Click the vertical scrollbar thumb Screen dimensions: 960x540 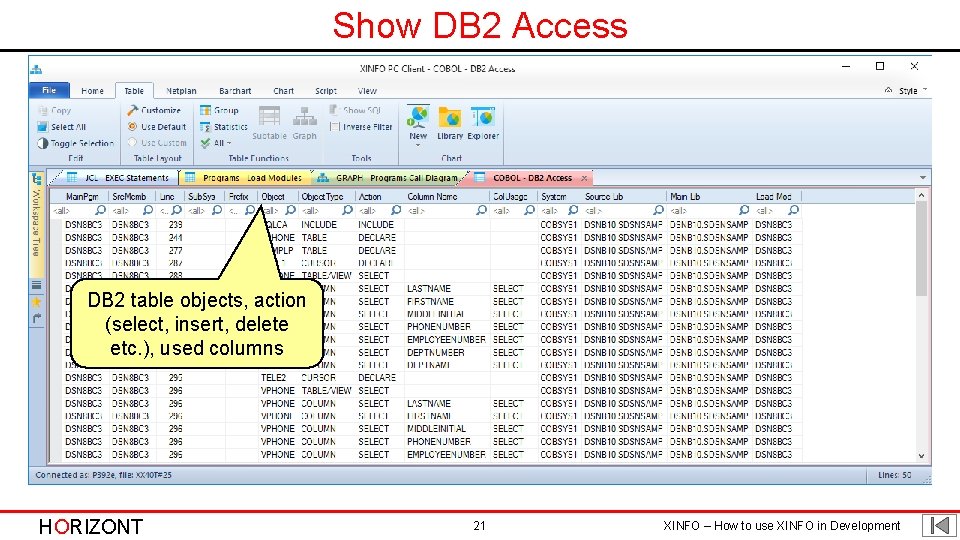pyautogui.click(x=921, y=248)
